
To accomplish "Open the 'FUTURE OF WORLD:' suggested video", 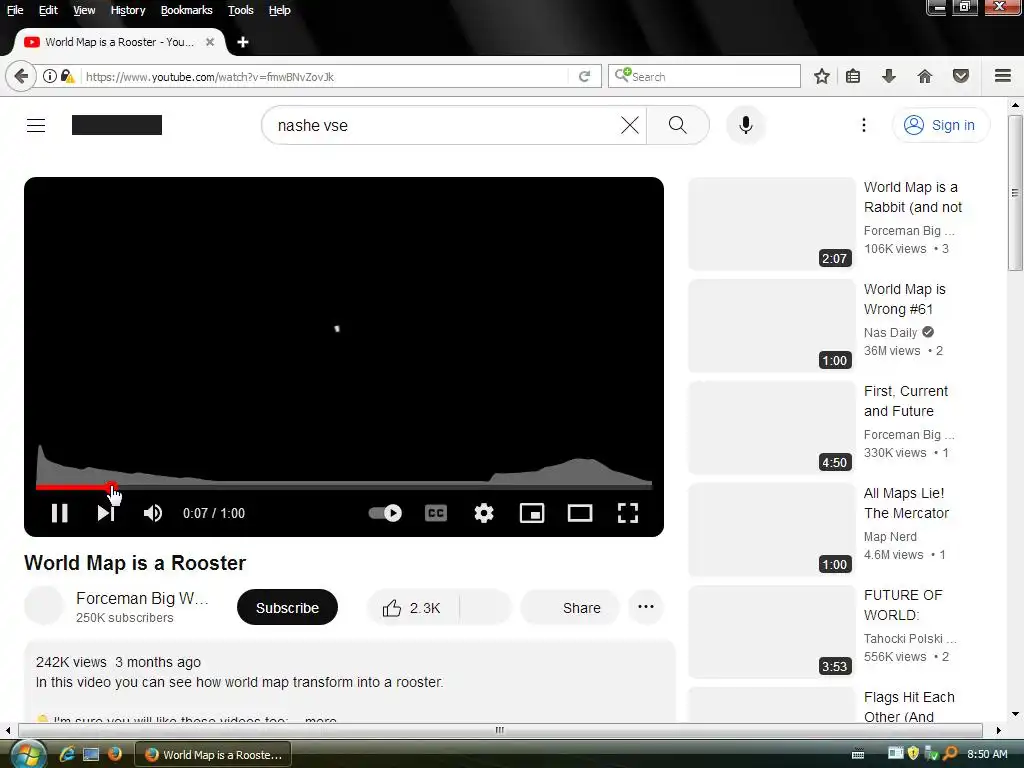I will coord(903,605).
